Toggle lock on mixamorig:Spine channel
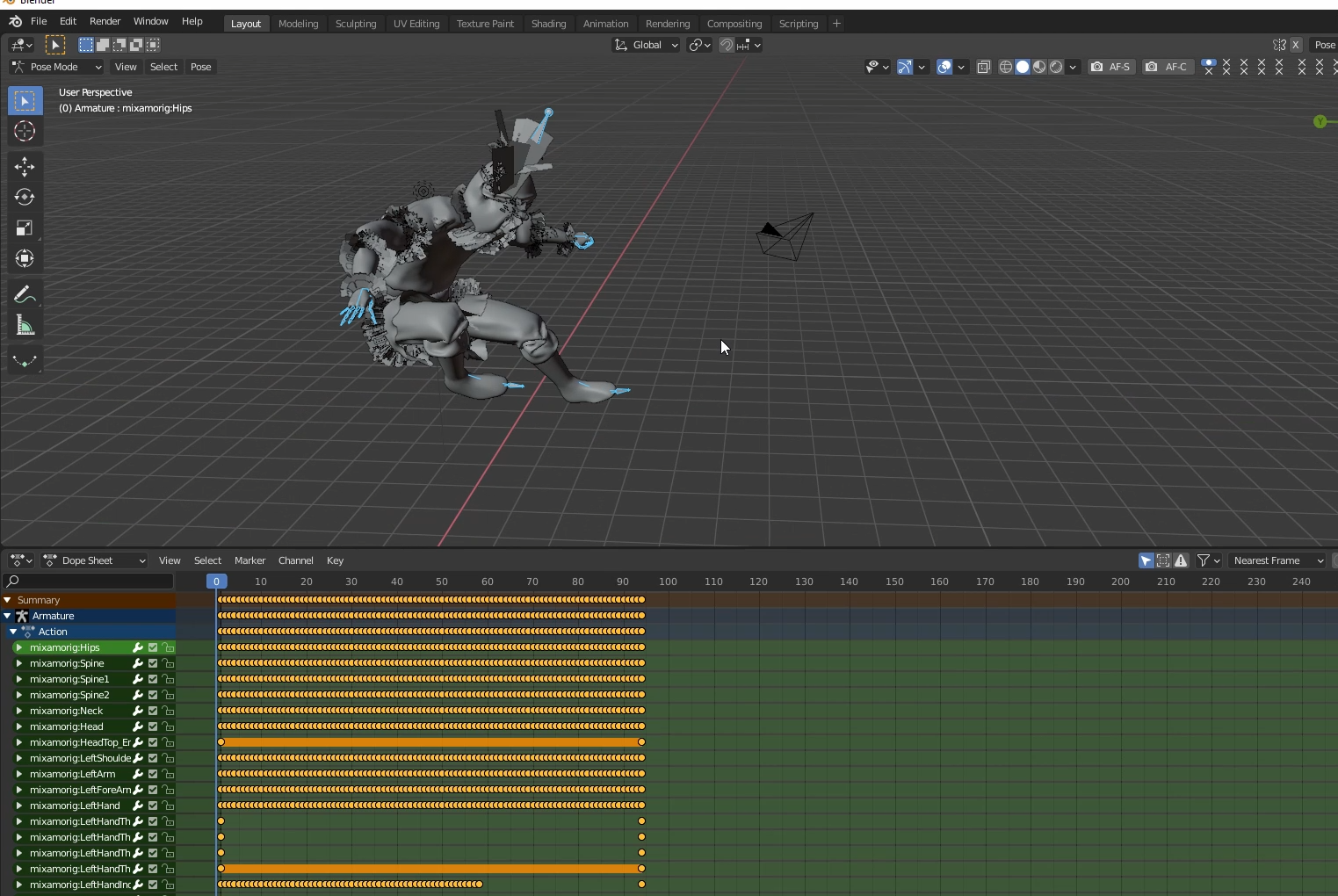This screenshot has height=896, width=1338. pyautogui.click(x=168, y=663)
